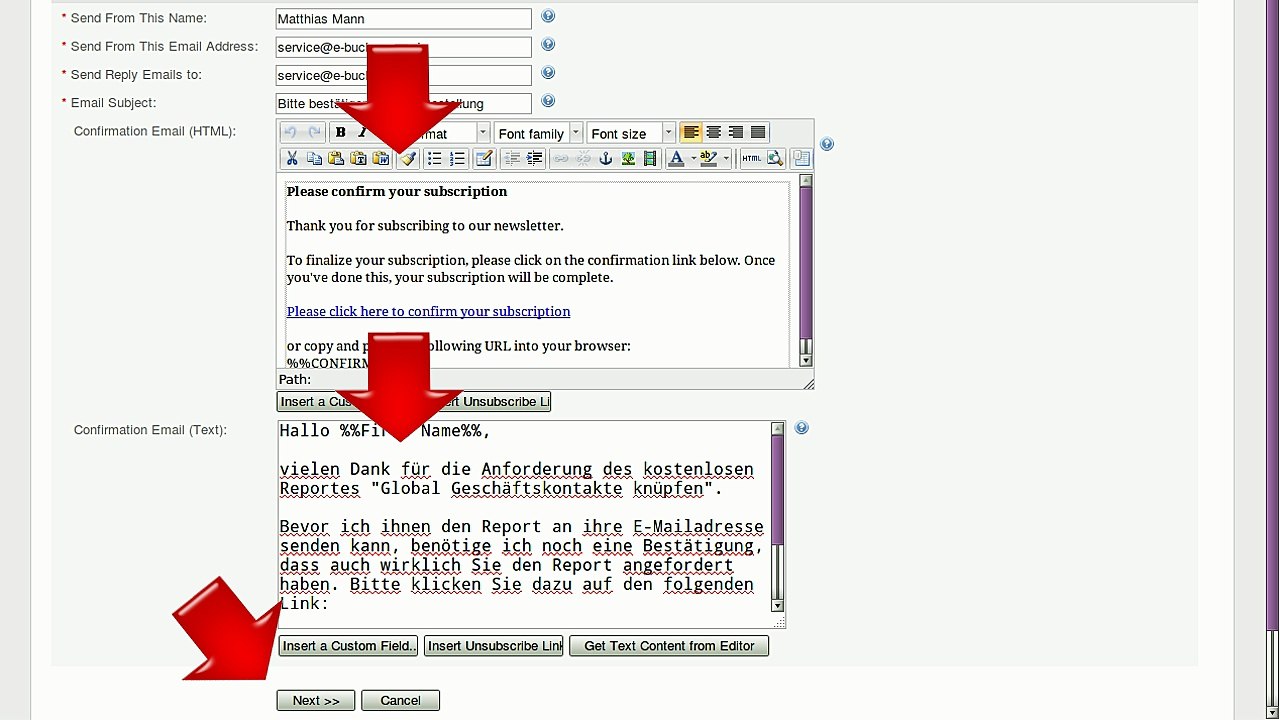Insert a bulleted list
The width and height of the screenshot is (1280, 720).
click(434, 158)
